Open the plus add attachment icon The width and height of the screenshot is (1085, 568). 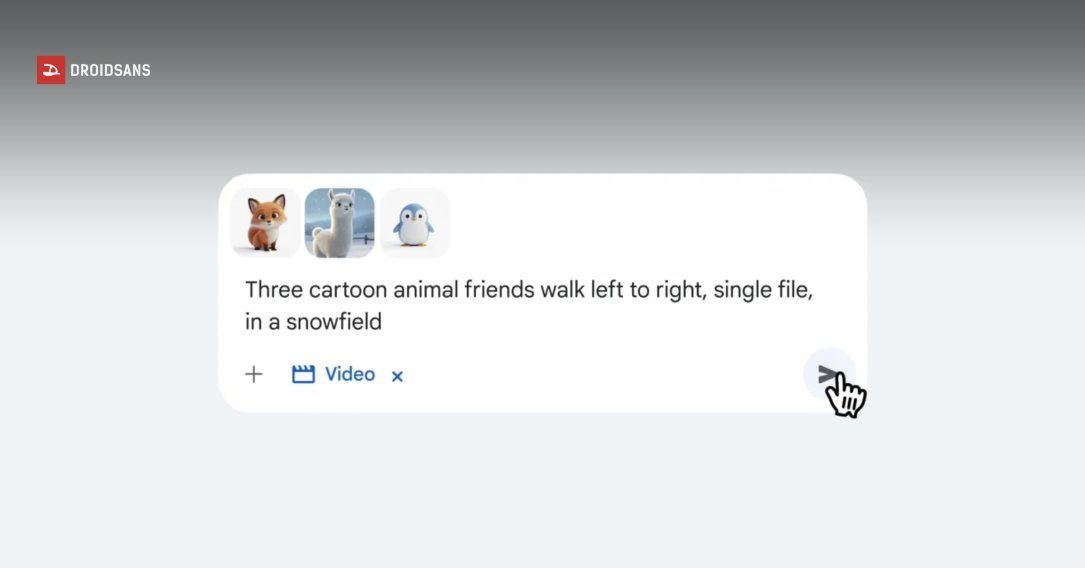point(254,374)
